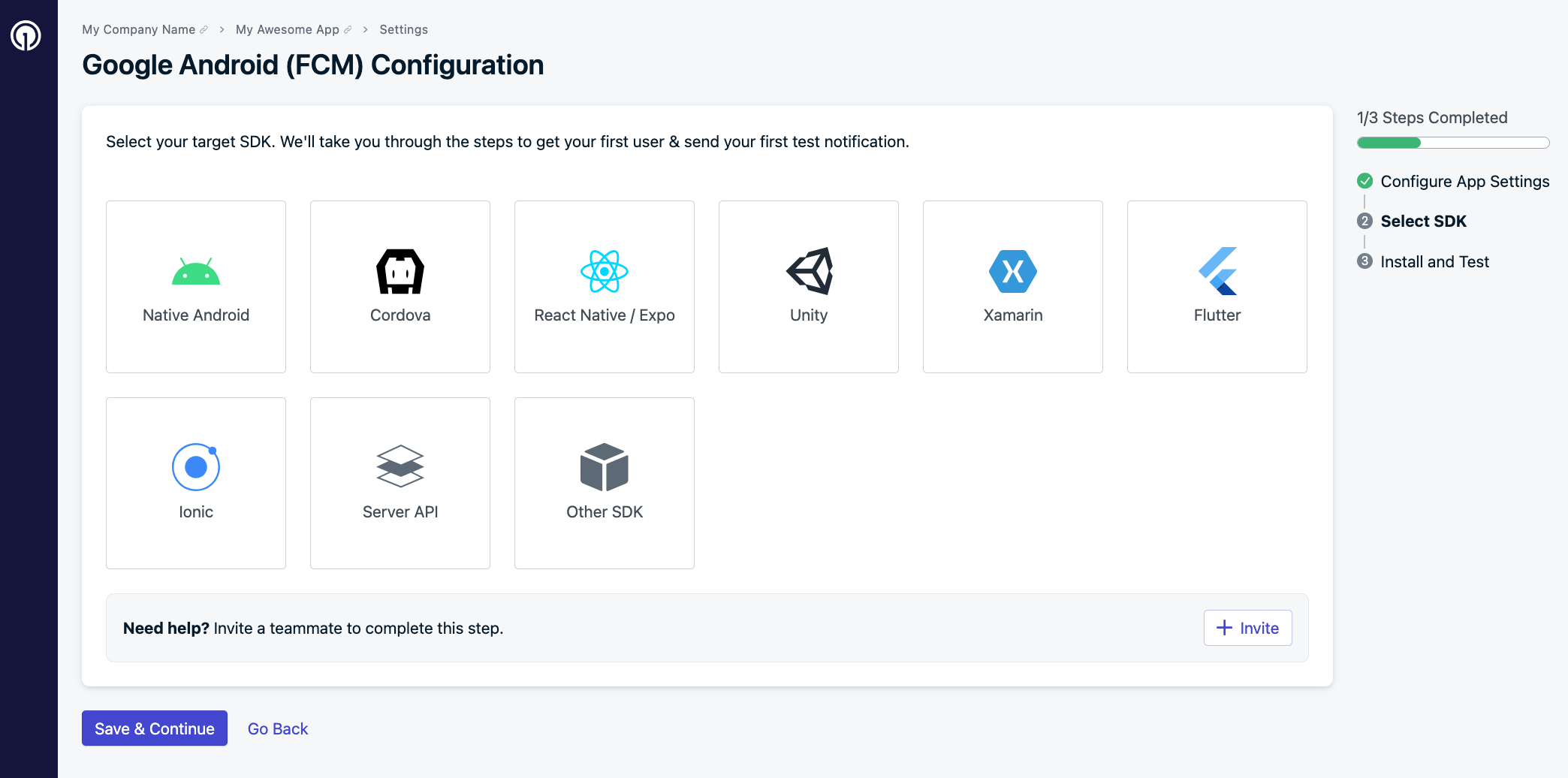Invite a teammate with Invite button
The height and width of the screenshot is (778, 1568).
1247,628
